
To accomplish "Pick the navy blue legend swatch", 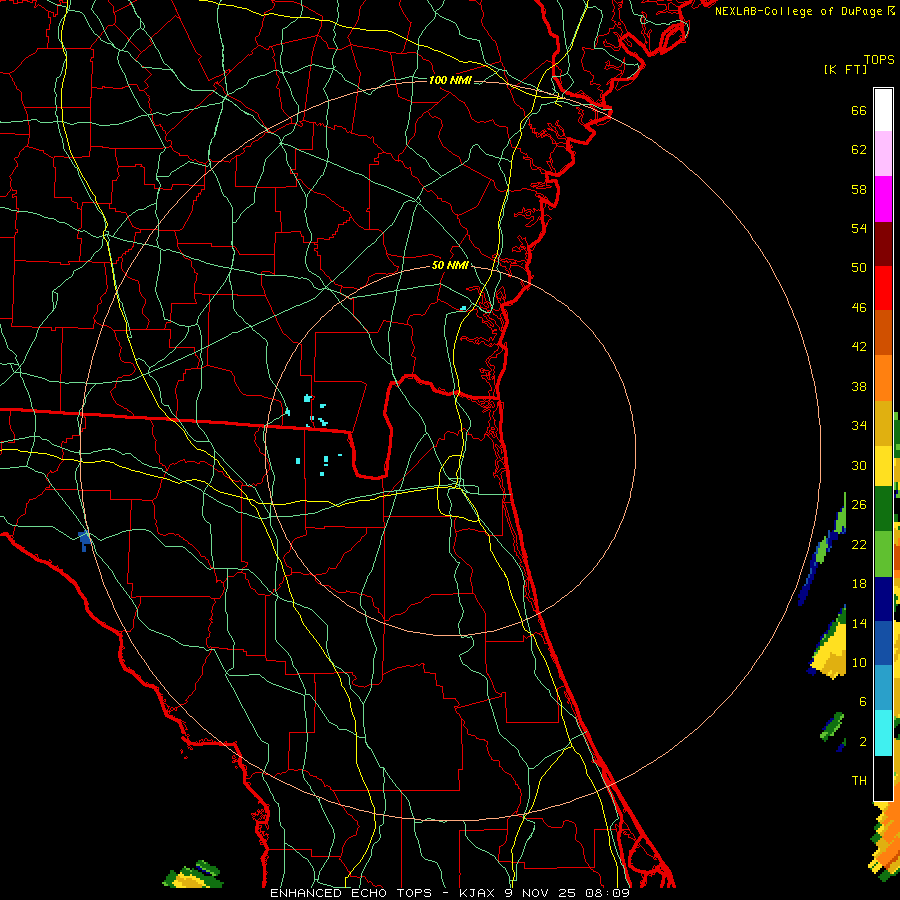I will coord(883,599).
